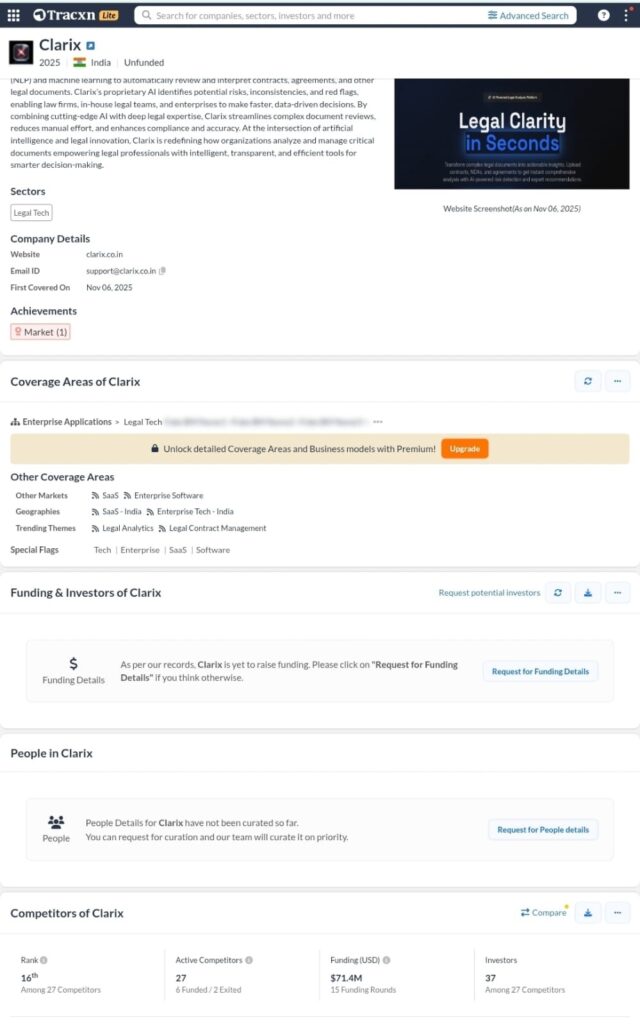
Task: Open Competitors section more options menu
Action: (617, 913)
